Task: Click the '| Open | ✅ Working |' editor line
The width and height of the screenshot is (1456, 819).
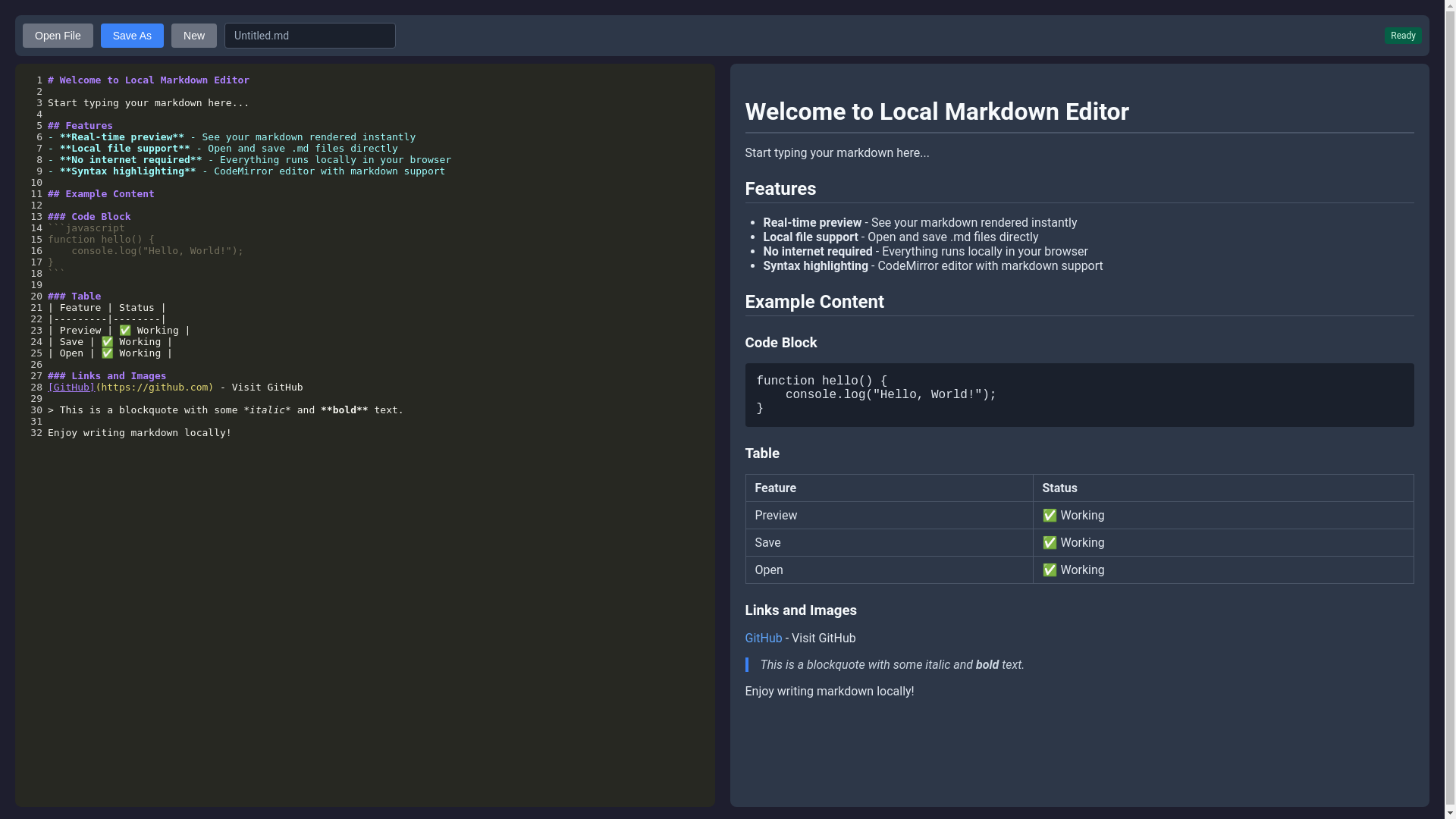Action: [110, 353]
